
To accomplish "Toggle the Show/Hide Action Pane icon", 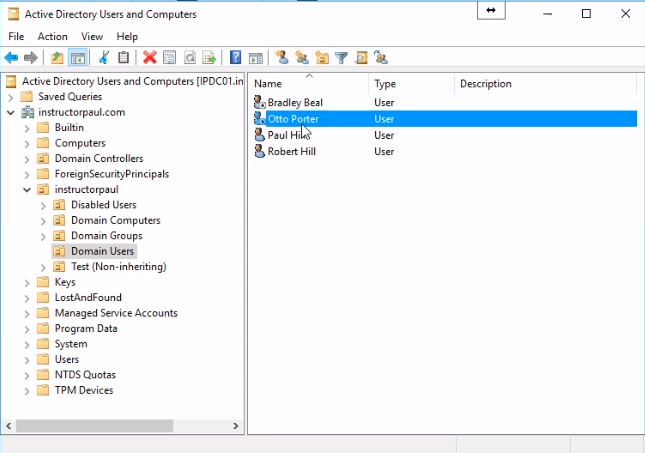I will pos(255,58).
